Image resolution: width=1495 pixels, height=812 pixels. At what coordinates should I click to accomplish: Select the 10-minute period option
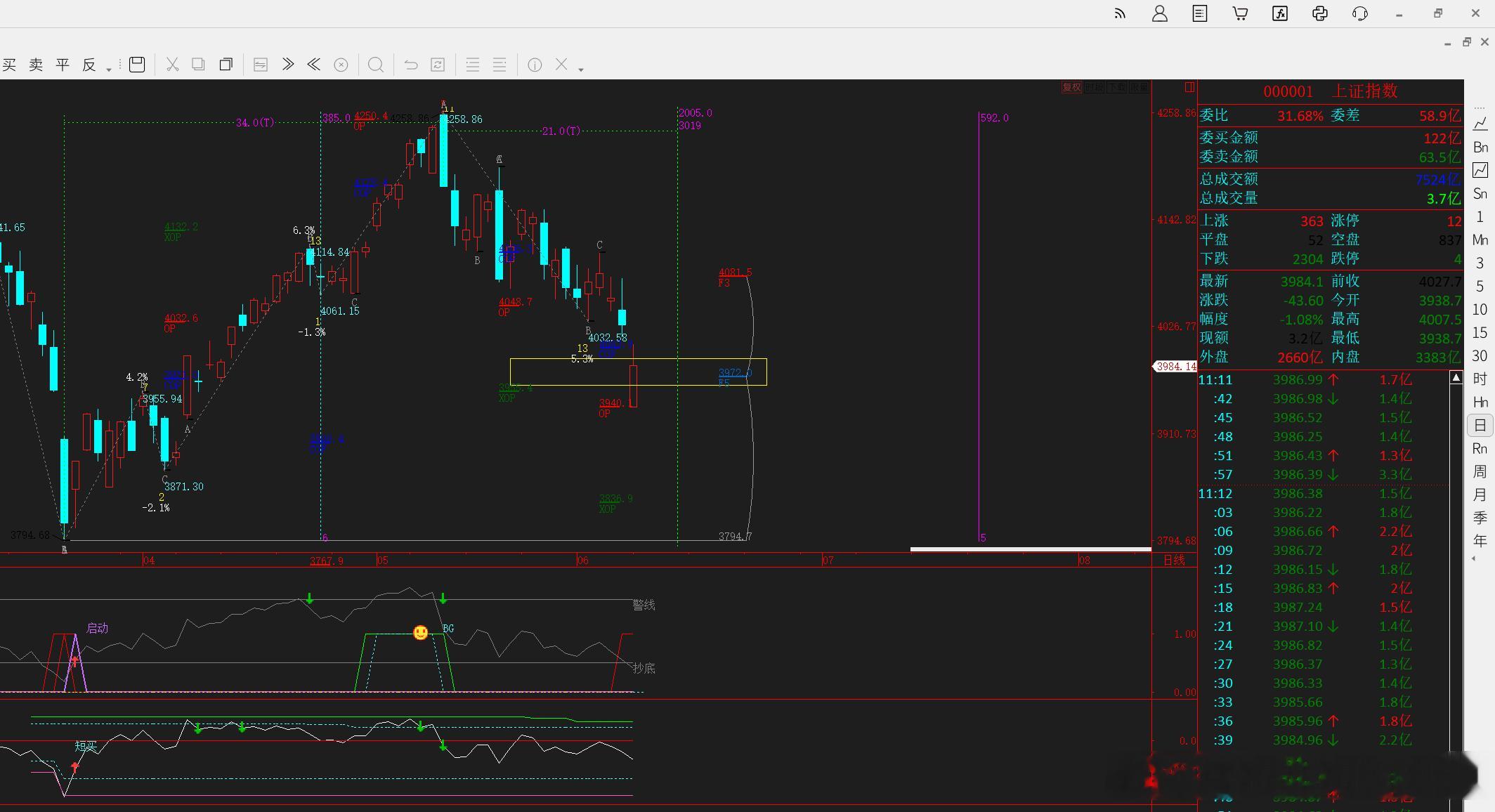[x=1480, y=309]
